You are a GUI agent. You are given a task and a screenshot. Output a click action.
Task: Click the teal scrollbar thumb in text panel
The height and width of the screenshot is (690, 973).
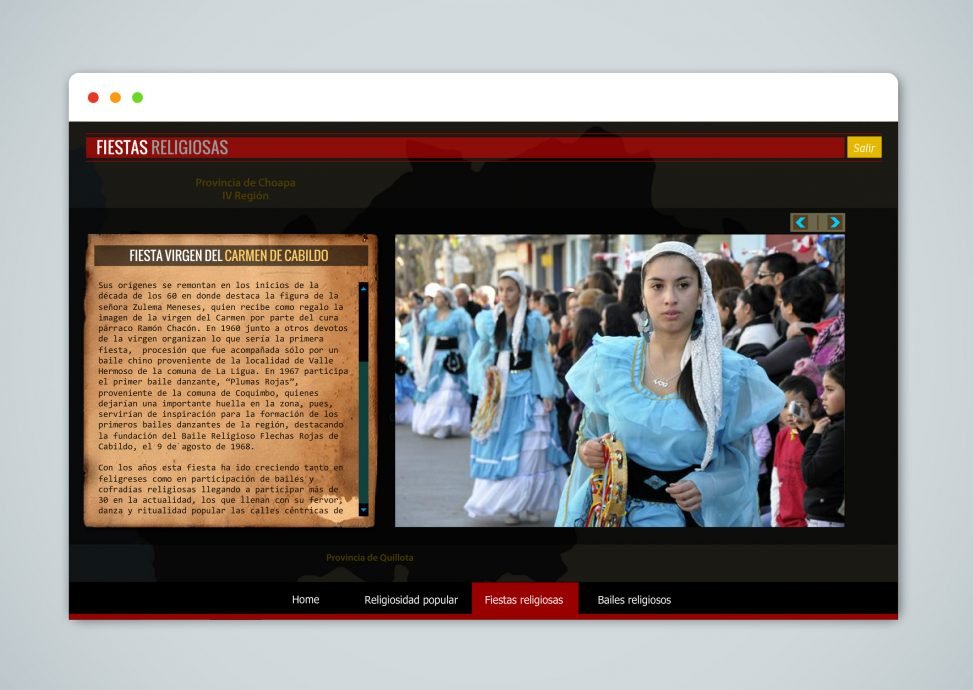click(363, 430)
